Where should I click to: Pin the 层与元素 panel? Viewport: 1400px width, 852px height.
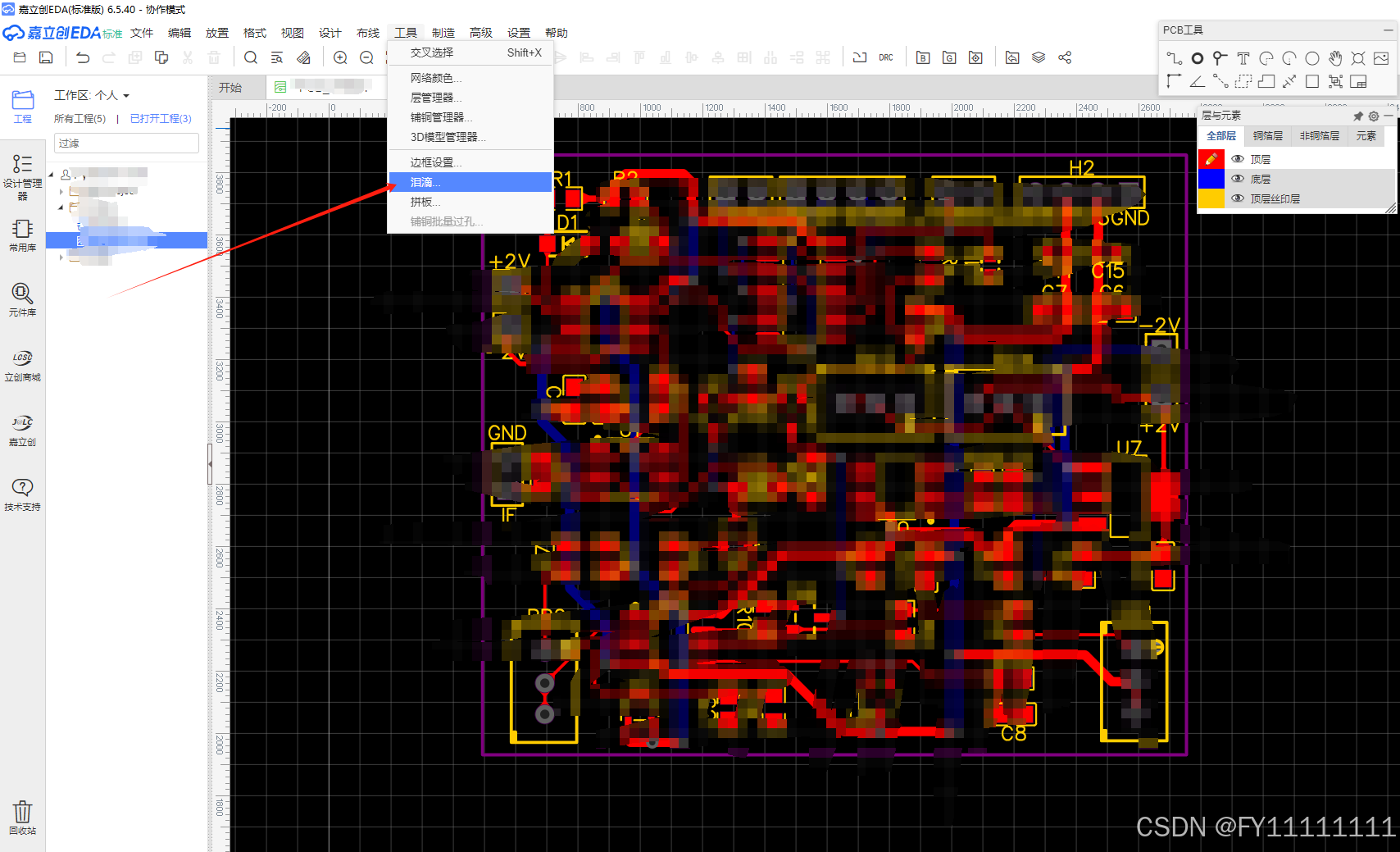(1358, 116)
